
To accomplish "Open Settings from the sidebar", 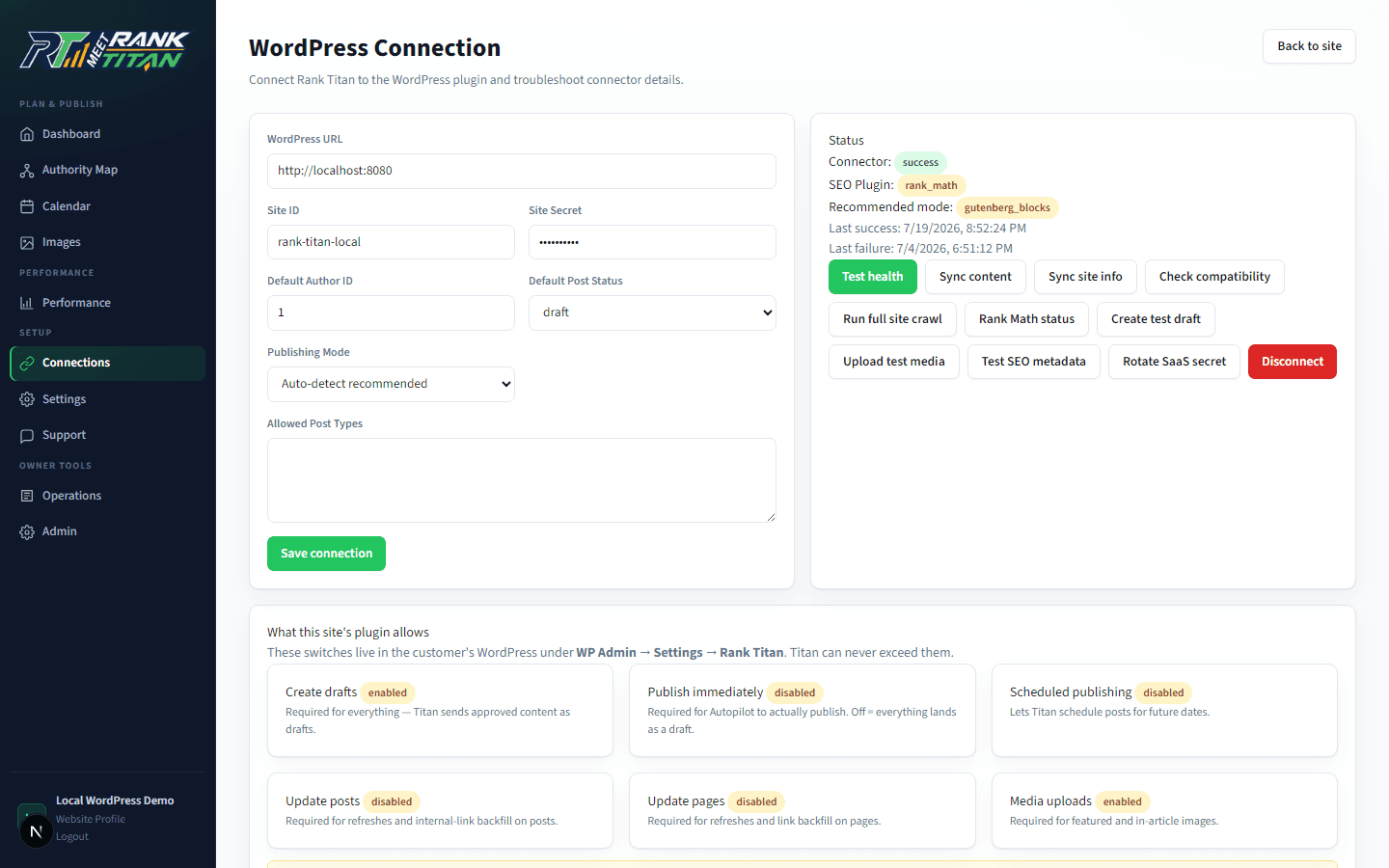I will (107, 399).
